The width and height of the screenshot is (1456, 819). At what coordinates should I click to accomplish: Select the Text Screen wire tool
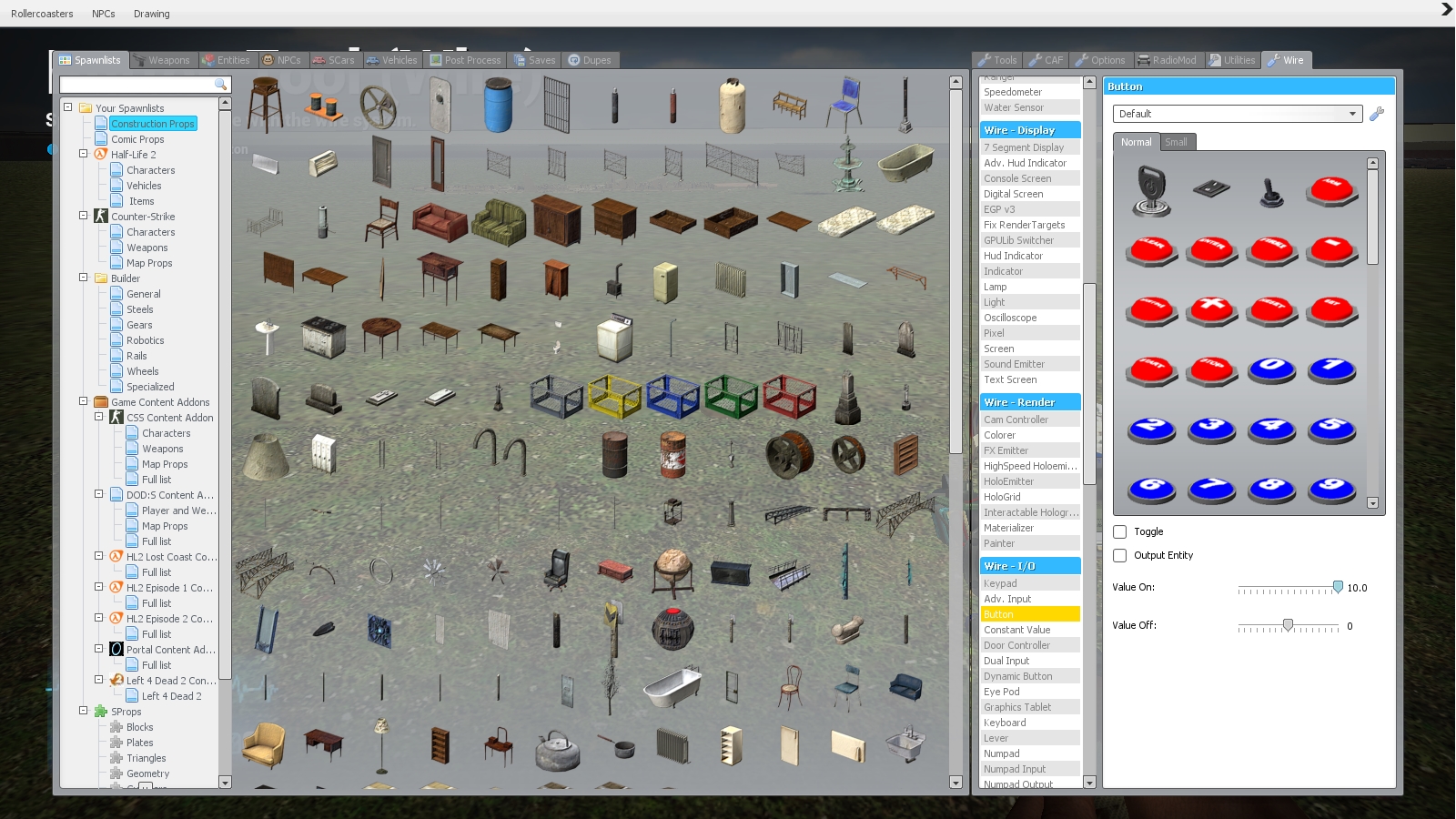(1030, 379)
